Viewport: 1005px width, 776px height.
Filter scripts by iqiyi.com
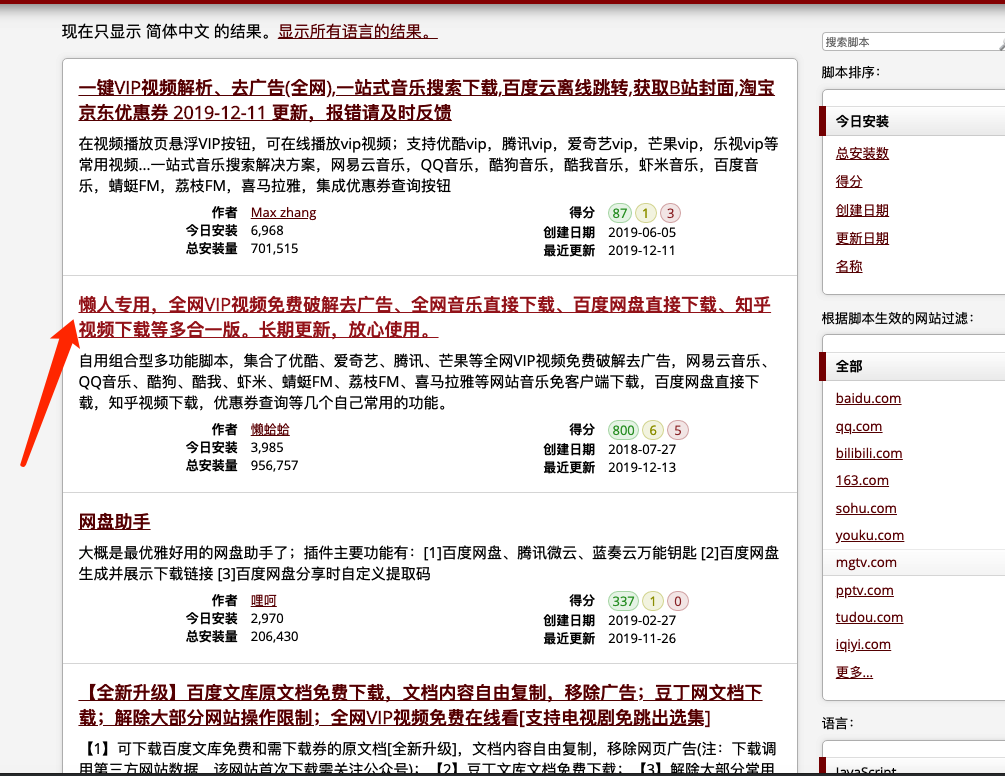(863, 645)
